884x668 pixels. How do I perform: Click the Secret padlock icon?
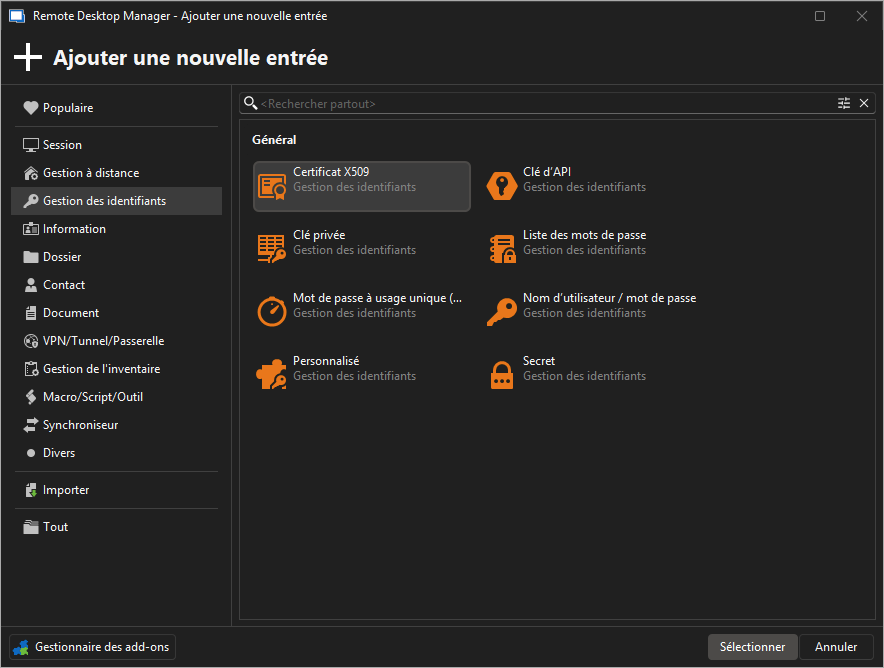pyautogui.click(x=502, y=375)
